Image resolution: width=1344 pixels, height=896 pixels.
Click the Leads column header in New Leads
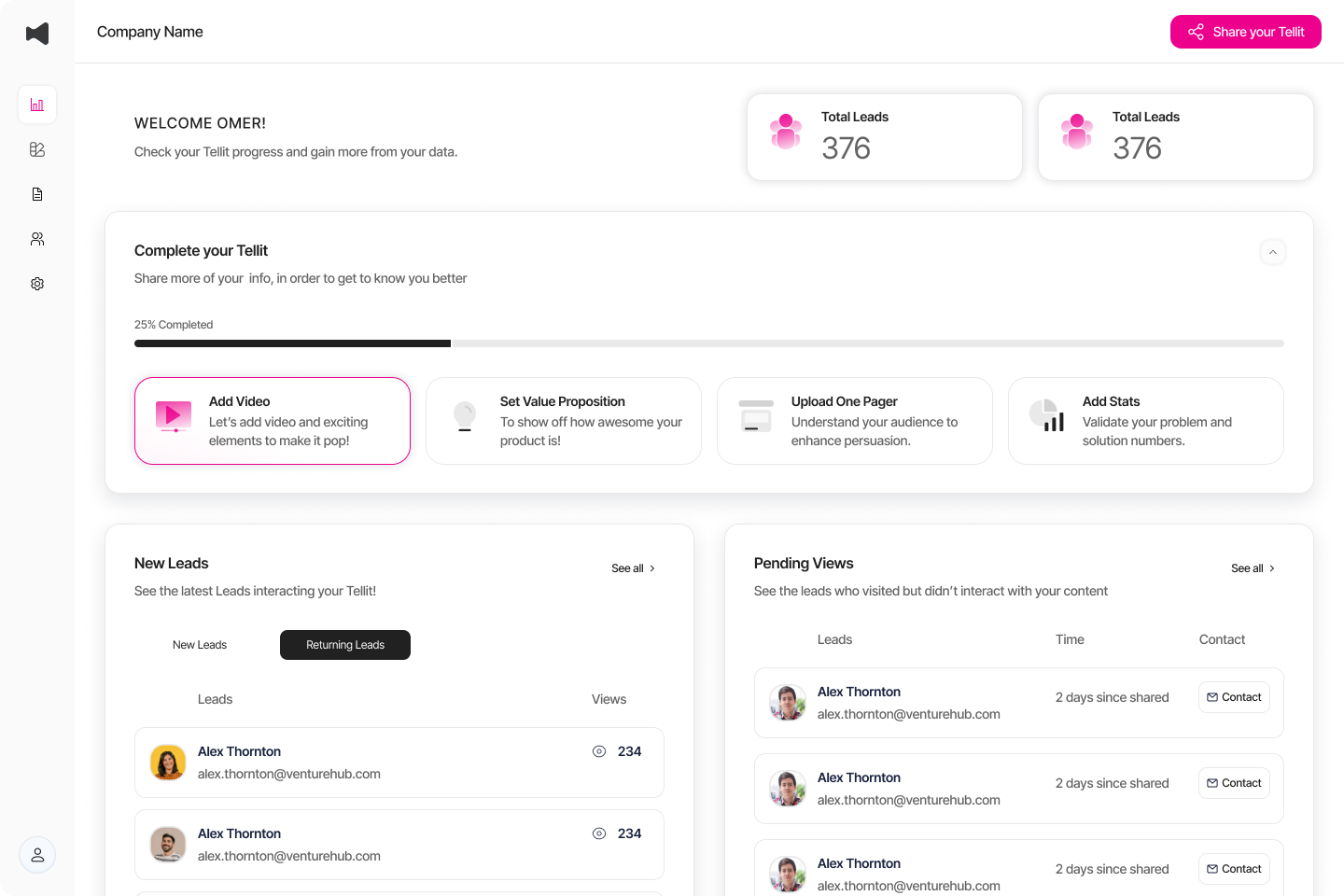click(215, 699)
